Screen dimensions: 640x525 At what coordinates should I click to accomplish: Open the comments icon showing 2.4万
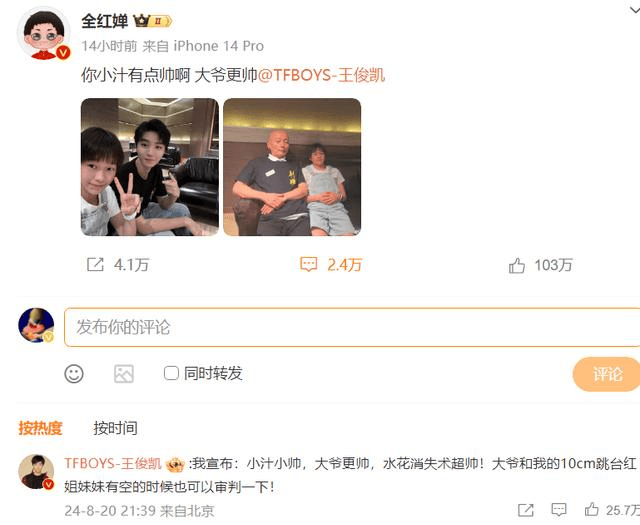(309, 265)
